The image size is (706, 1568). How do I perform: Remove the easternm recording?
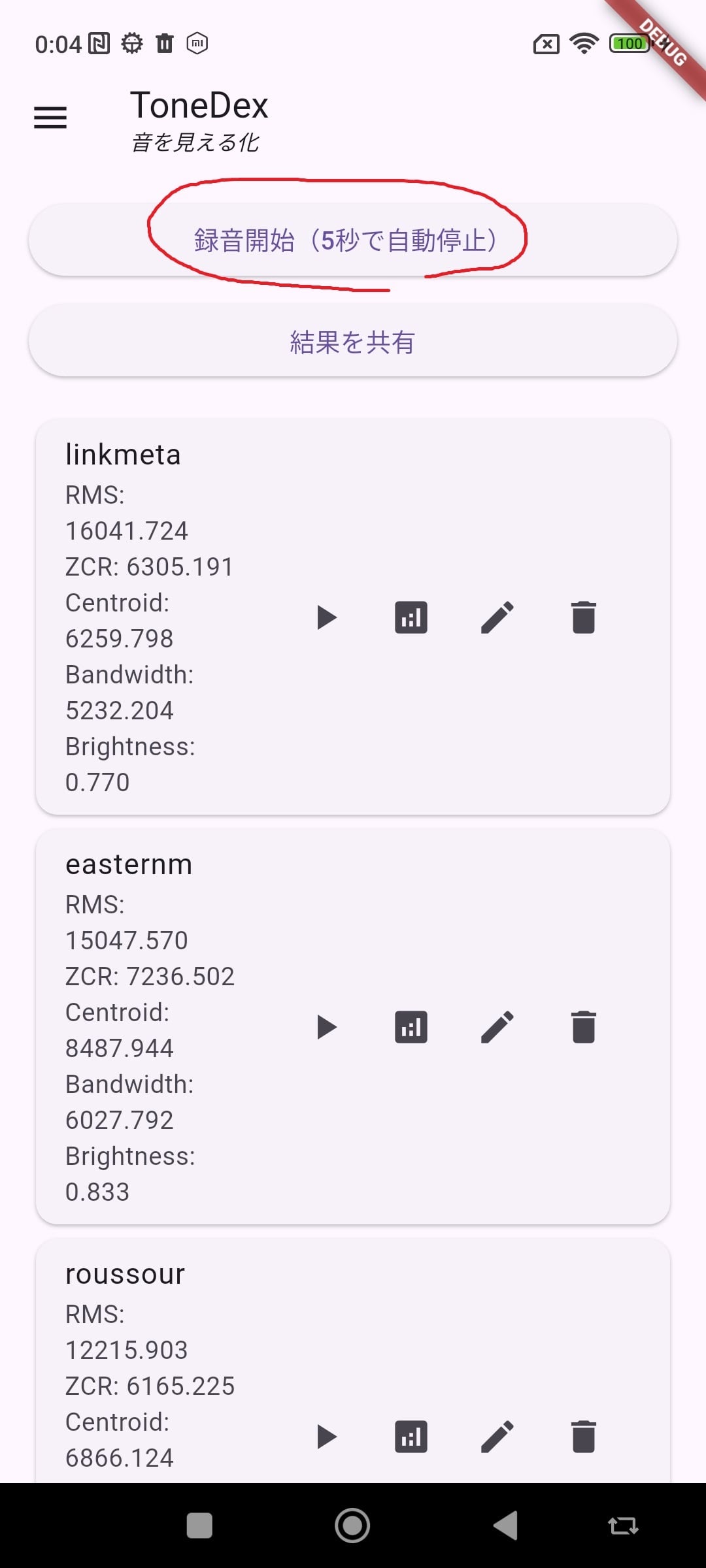click(x=583, y=1027)
